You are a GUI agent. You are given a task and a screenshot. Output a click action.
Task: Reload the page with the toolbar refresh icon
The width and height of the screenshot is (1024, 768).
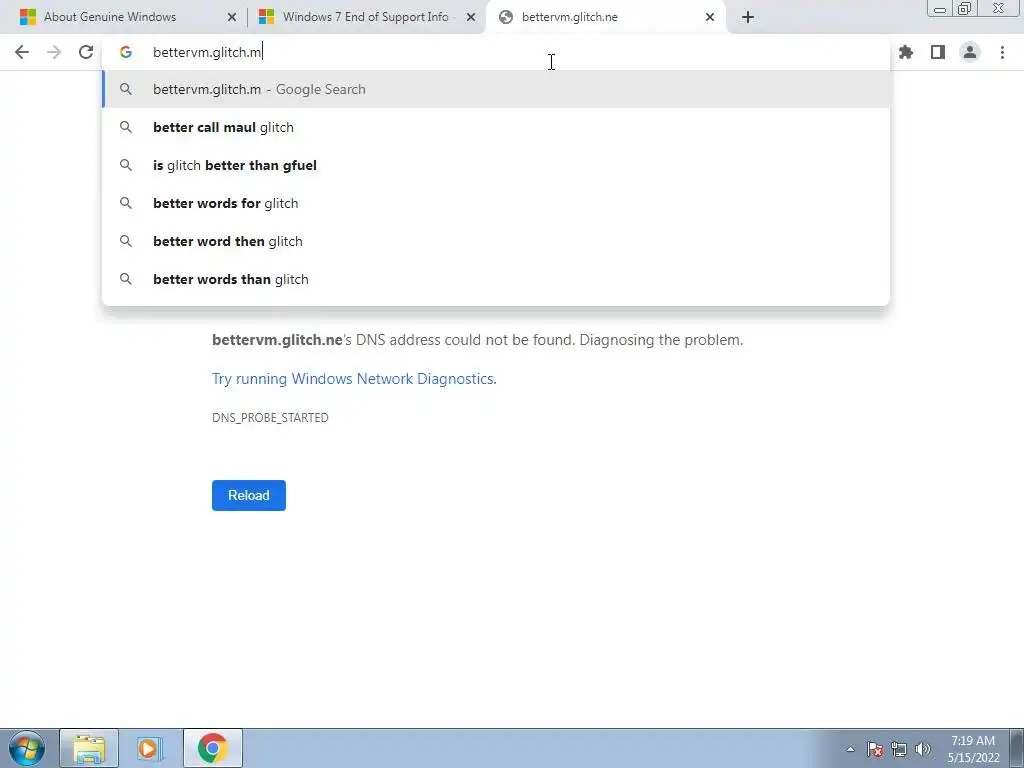click(86, 52)
